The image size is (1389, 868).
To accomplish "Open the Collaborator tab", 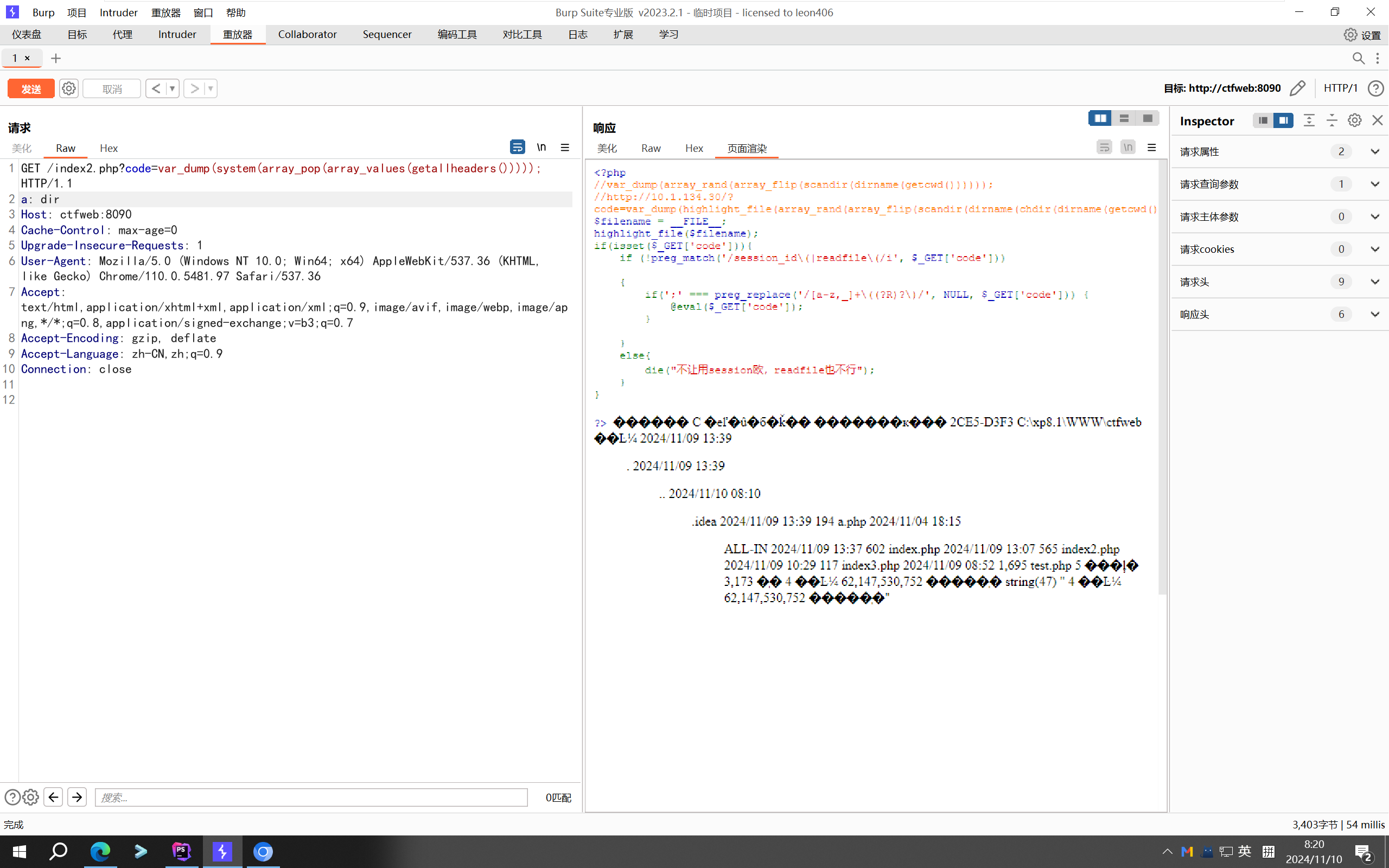I will pyautogui.click(x=307, y=34).
